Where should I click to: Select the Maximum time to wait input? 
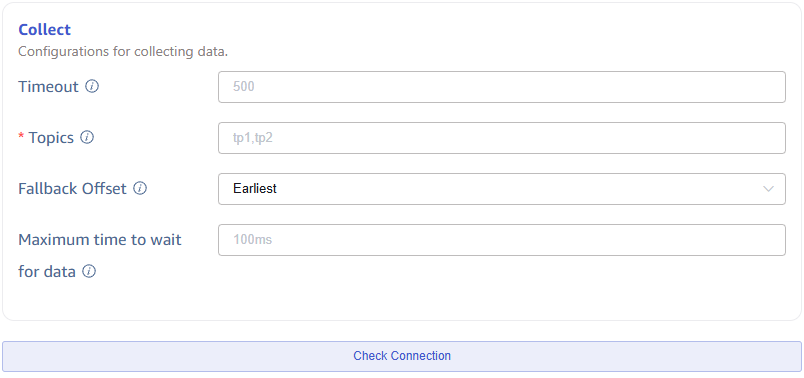point(501,240)
